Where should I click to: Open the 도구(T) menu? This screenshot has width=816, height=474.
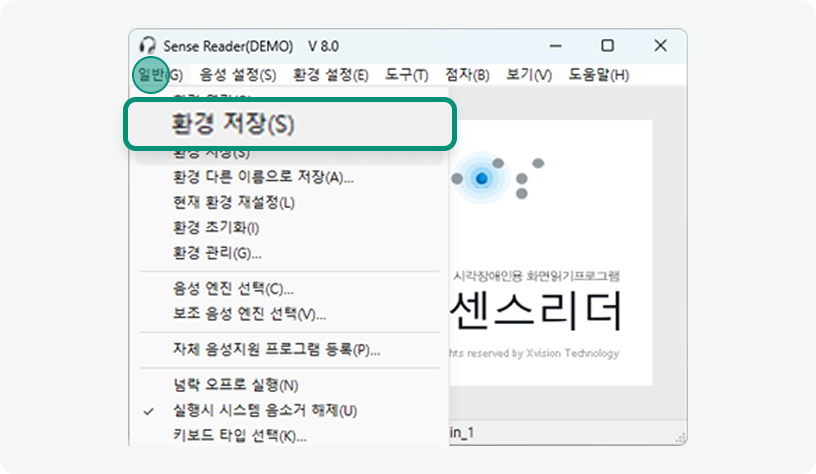click(x=406, y=75)
